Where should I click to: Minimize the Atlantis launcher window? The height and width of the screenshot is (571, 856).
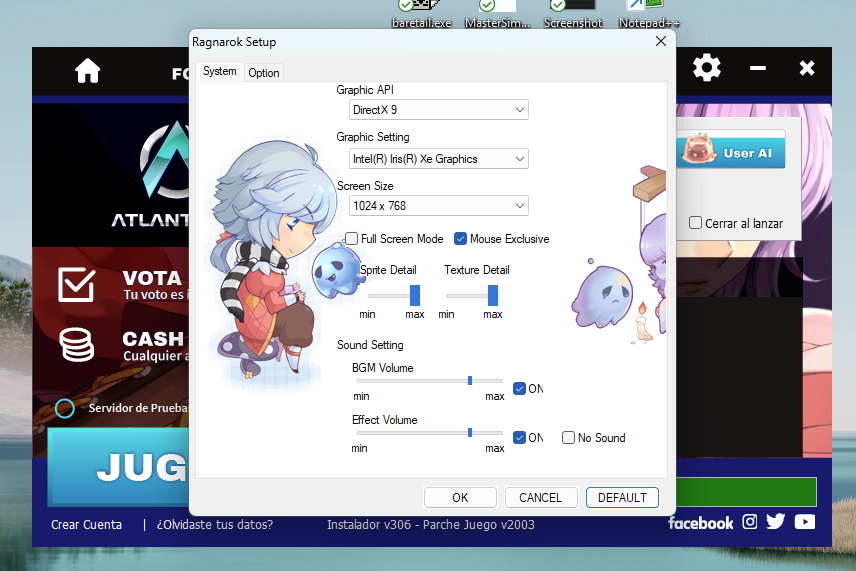click(758, 68)
